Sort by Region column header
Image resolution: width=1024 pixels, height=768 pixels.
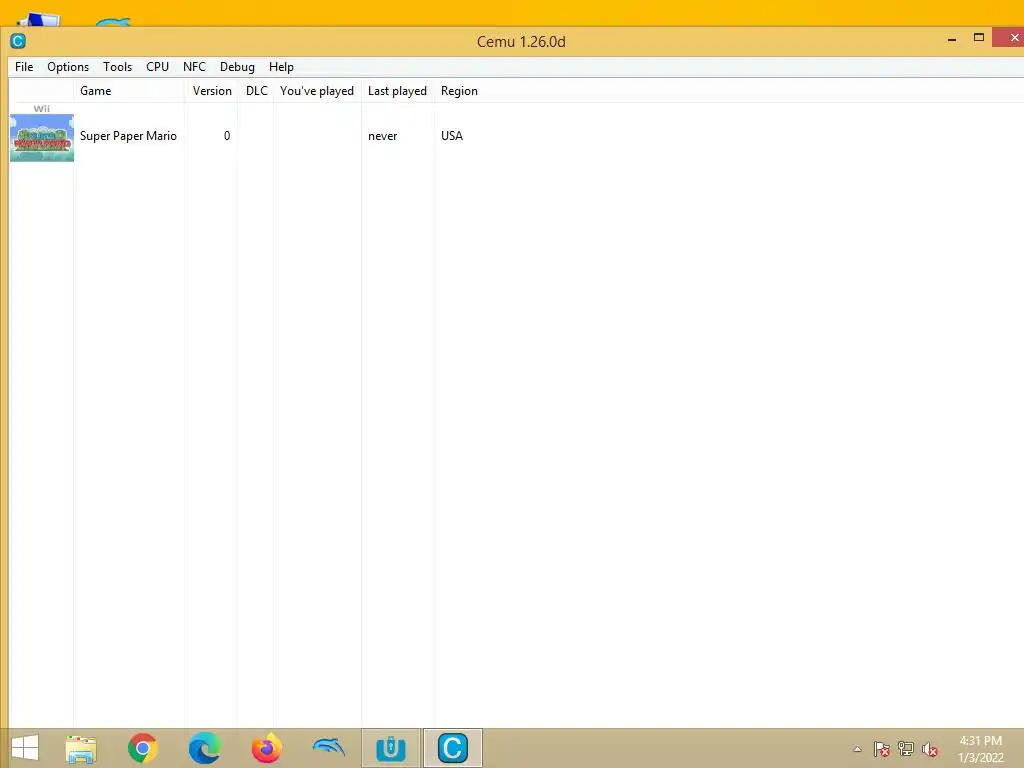459,91
